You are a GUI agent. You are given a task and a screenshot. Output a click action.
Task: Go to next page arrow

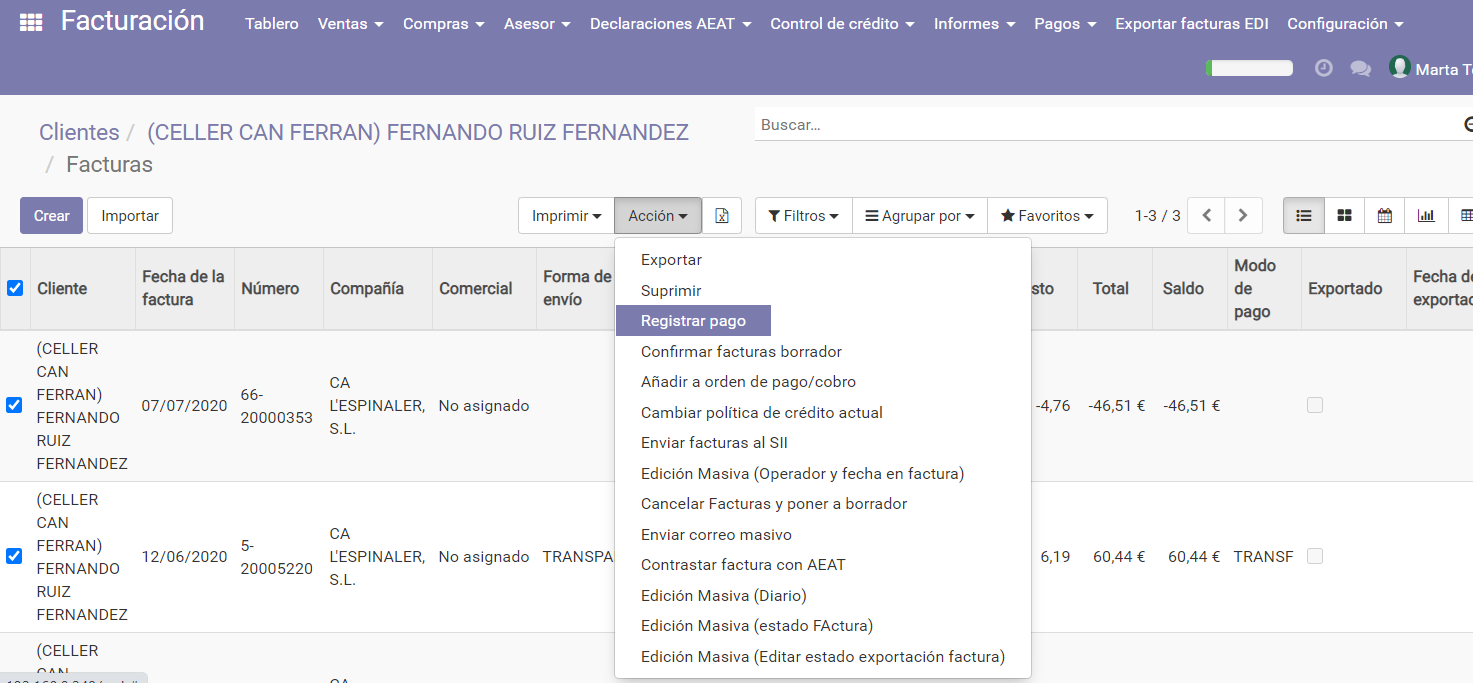pos(1243,216)
